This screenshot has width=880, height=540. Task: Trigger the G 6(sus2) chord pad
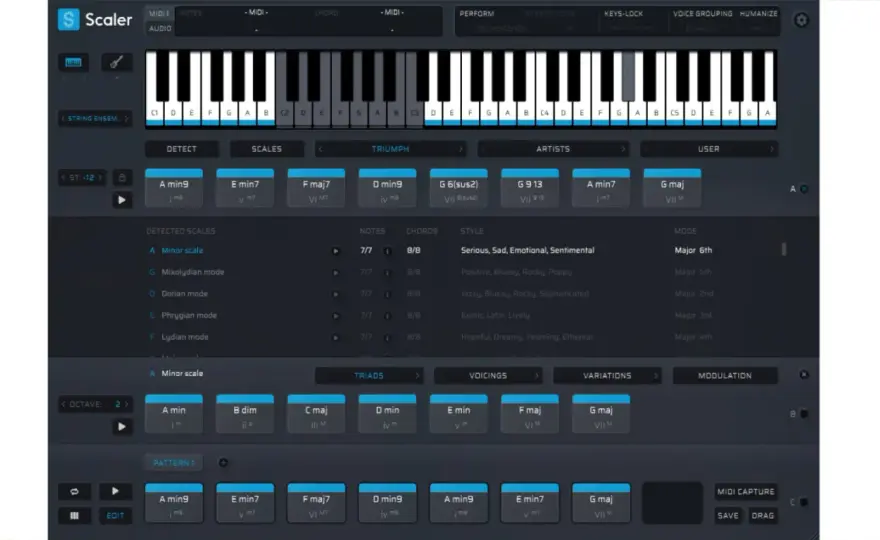459,189
